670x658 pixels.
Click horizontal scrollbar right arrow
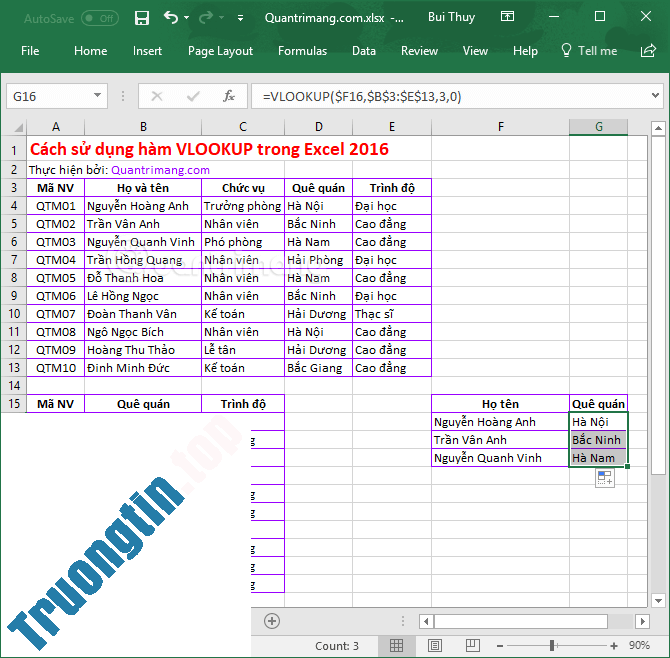coord(642,621)
